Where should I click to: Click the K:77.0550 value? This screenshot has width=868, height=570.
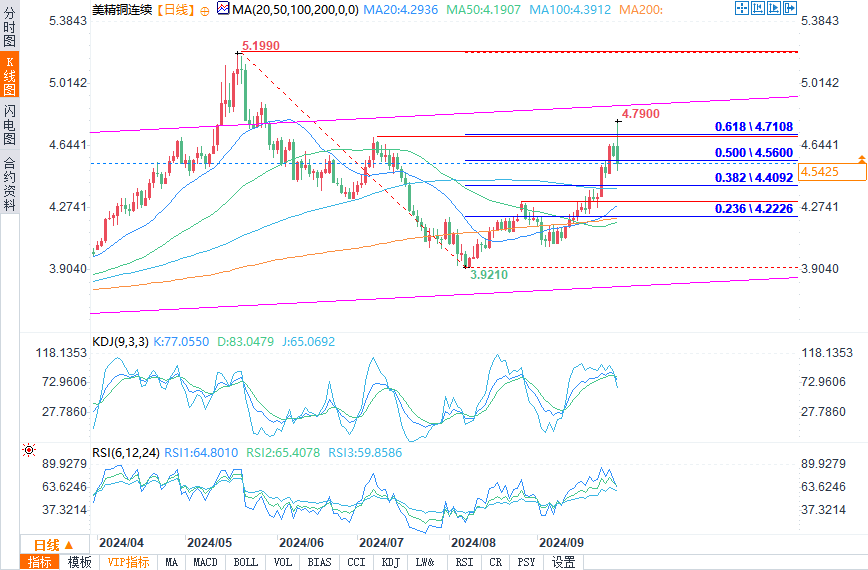[x=181, y=341]
